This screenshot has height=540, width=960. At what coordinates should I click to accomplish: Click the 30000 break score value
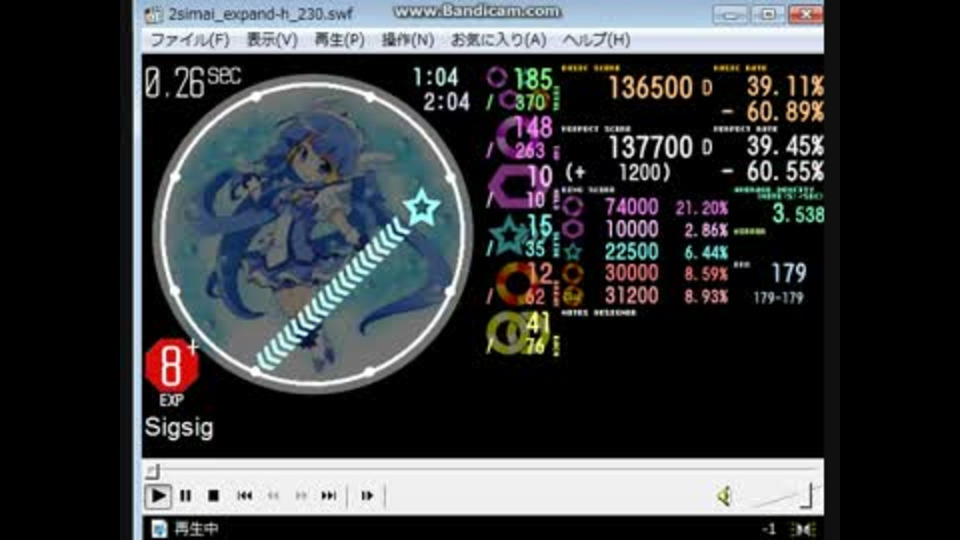pos(632,273)
